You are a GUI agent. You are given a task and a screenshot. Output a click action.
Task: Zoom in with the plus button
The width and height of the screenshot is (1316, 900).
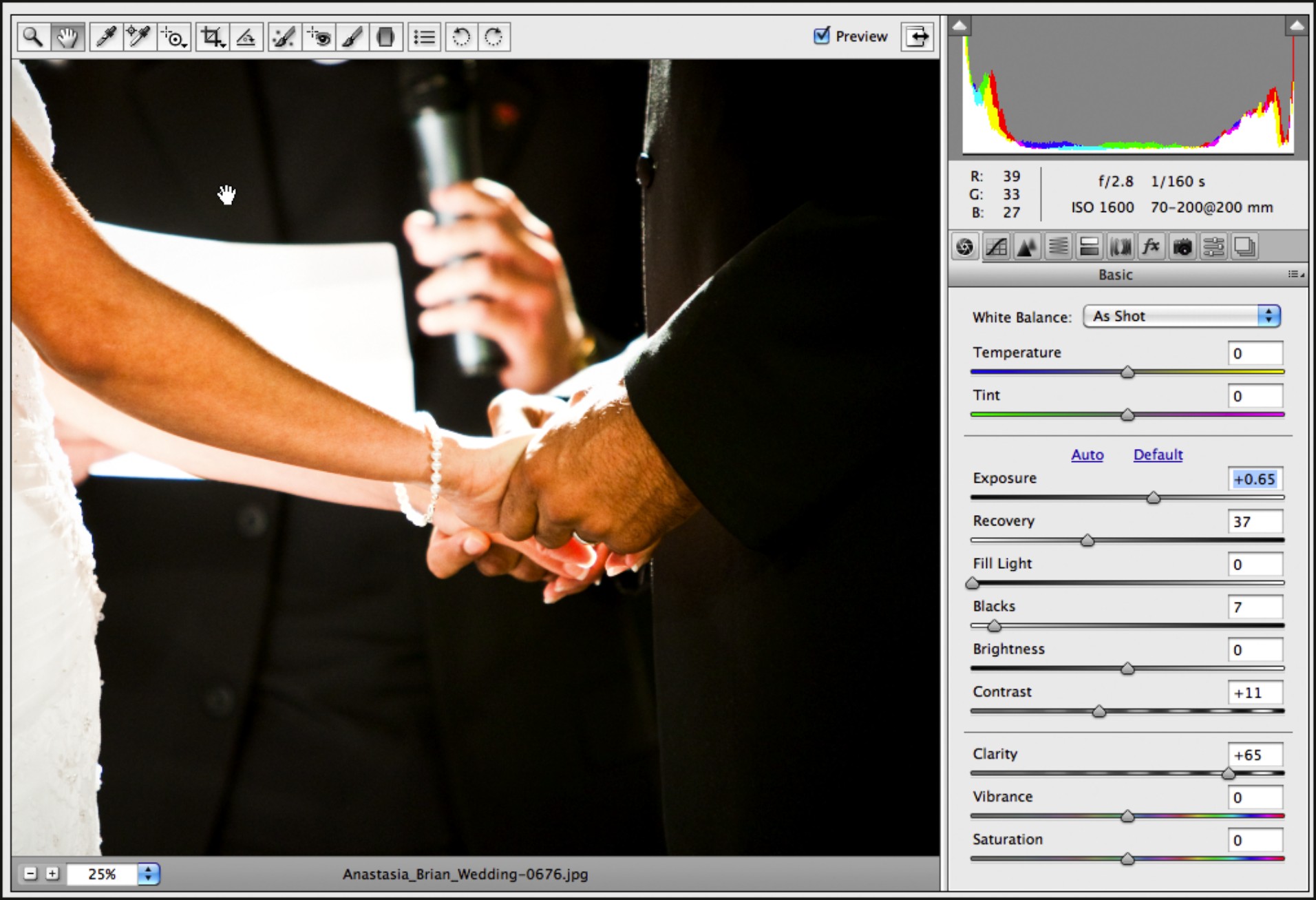[x=52, y=874]
